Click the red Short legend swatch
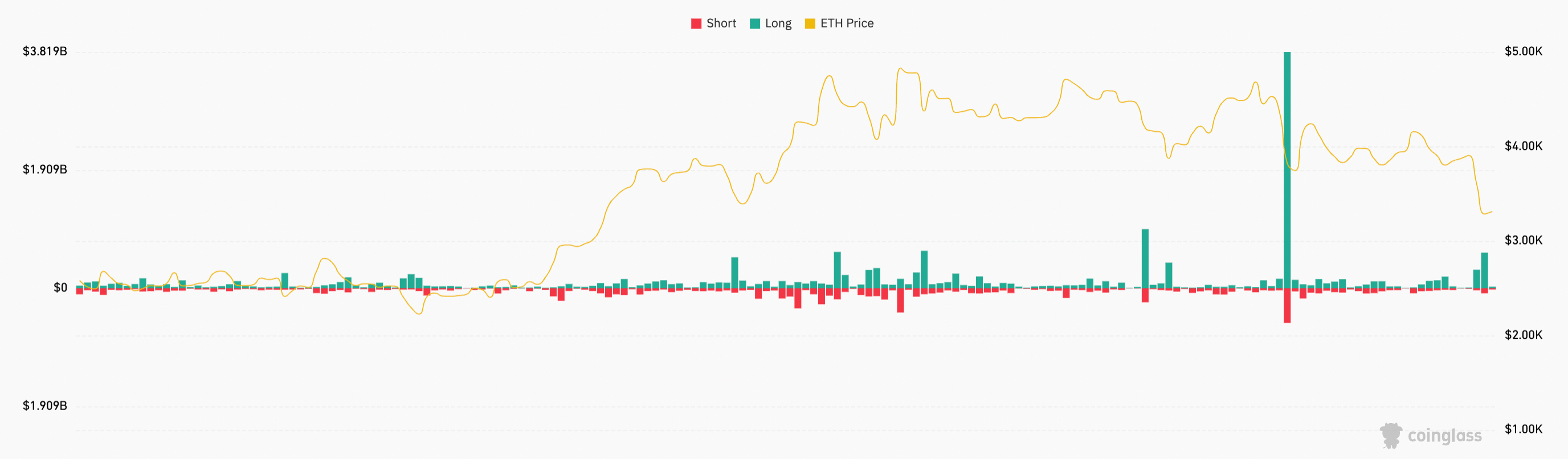 [696, 24]
